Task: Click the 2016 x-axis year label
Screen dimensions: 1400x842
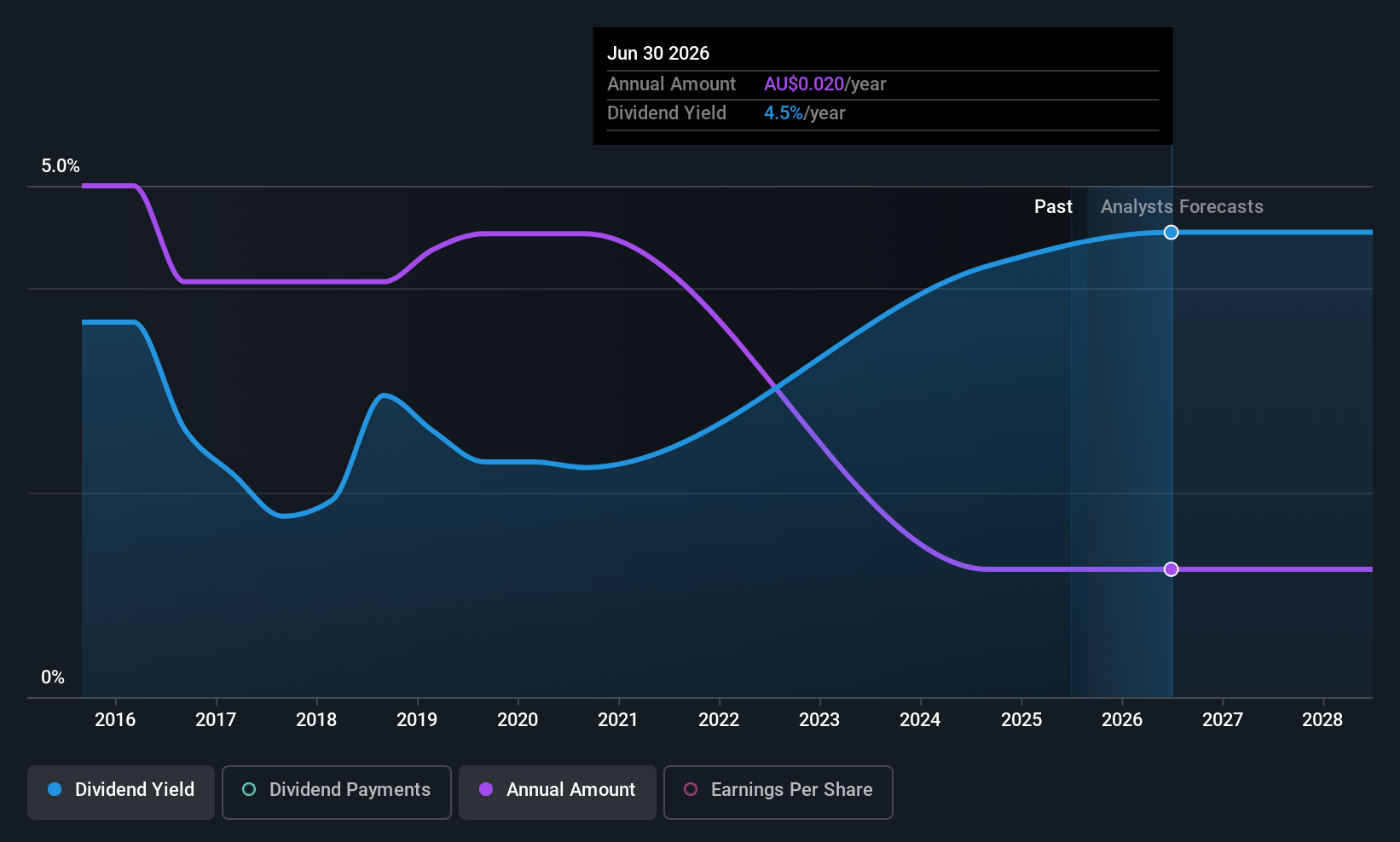Action: [115, 720]
